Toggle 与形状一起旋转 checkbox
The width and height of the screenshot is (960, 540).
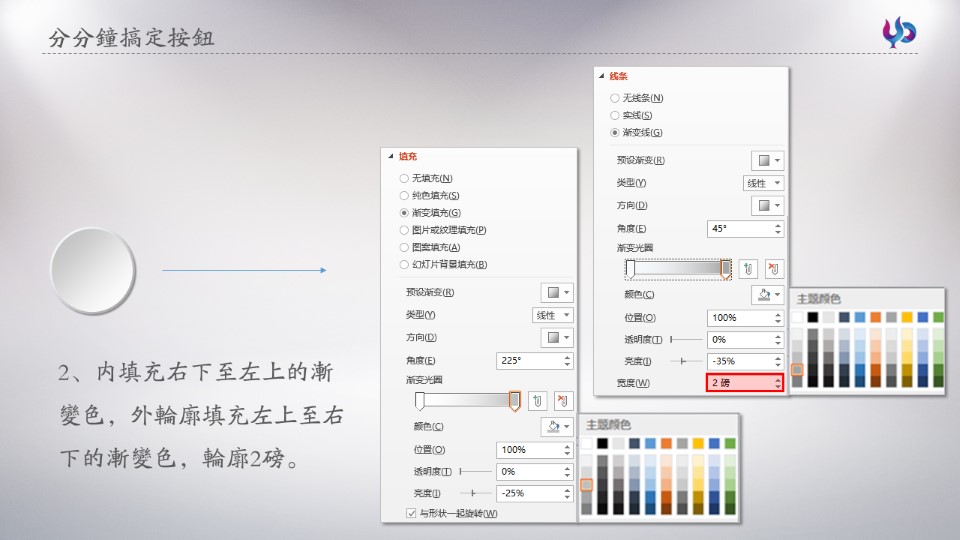click(x=411, y=513)
